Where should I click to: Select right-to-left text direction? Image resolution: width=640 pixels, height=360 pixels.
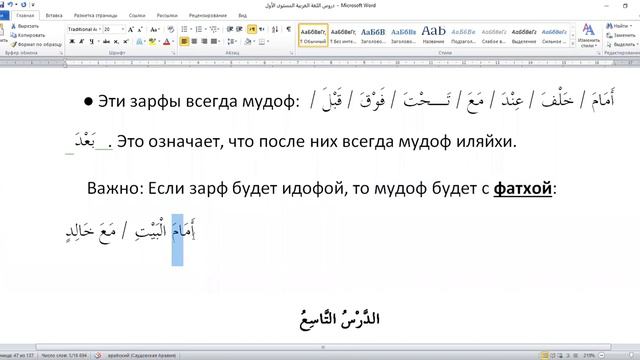pos(262,29)
